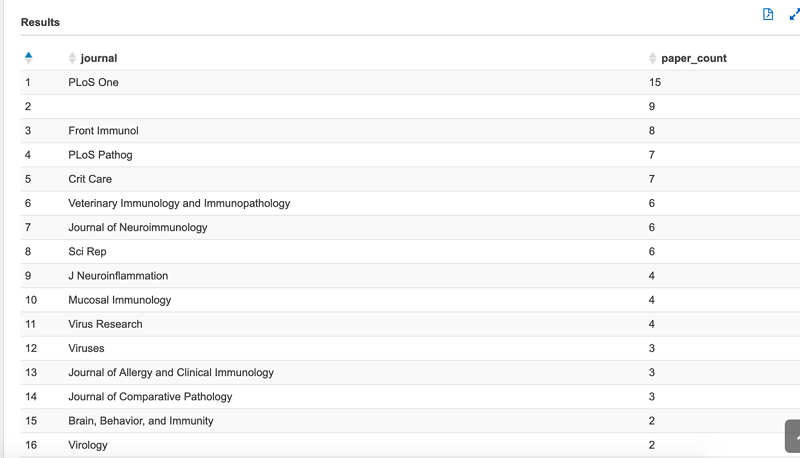Select the Crit Care row
The height and width of the screenshot is (458, 800).
410,179
